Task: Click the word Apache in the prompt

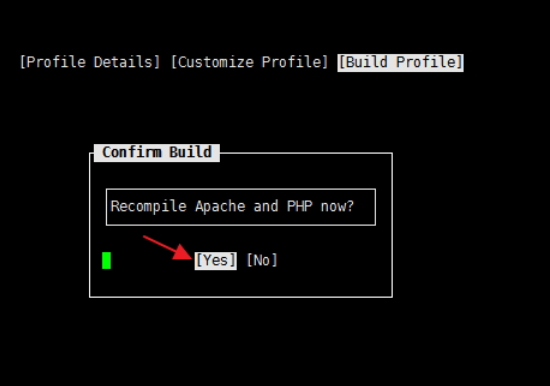Action: 220,206
